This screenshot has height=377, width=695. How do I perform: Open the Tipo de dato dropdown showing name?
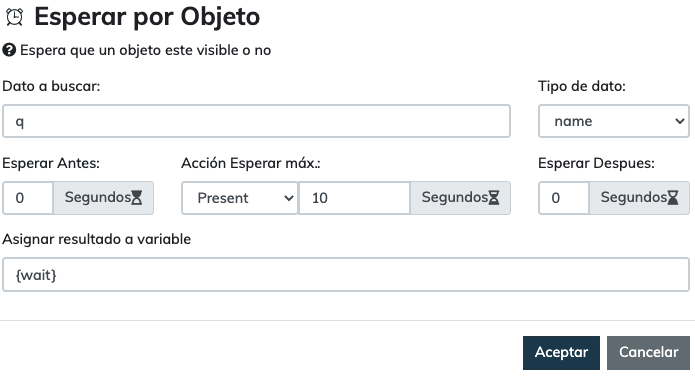tap(614, 121)
